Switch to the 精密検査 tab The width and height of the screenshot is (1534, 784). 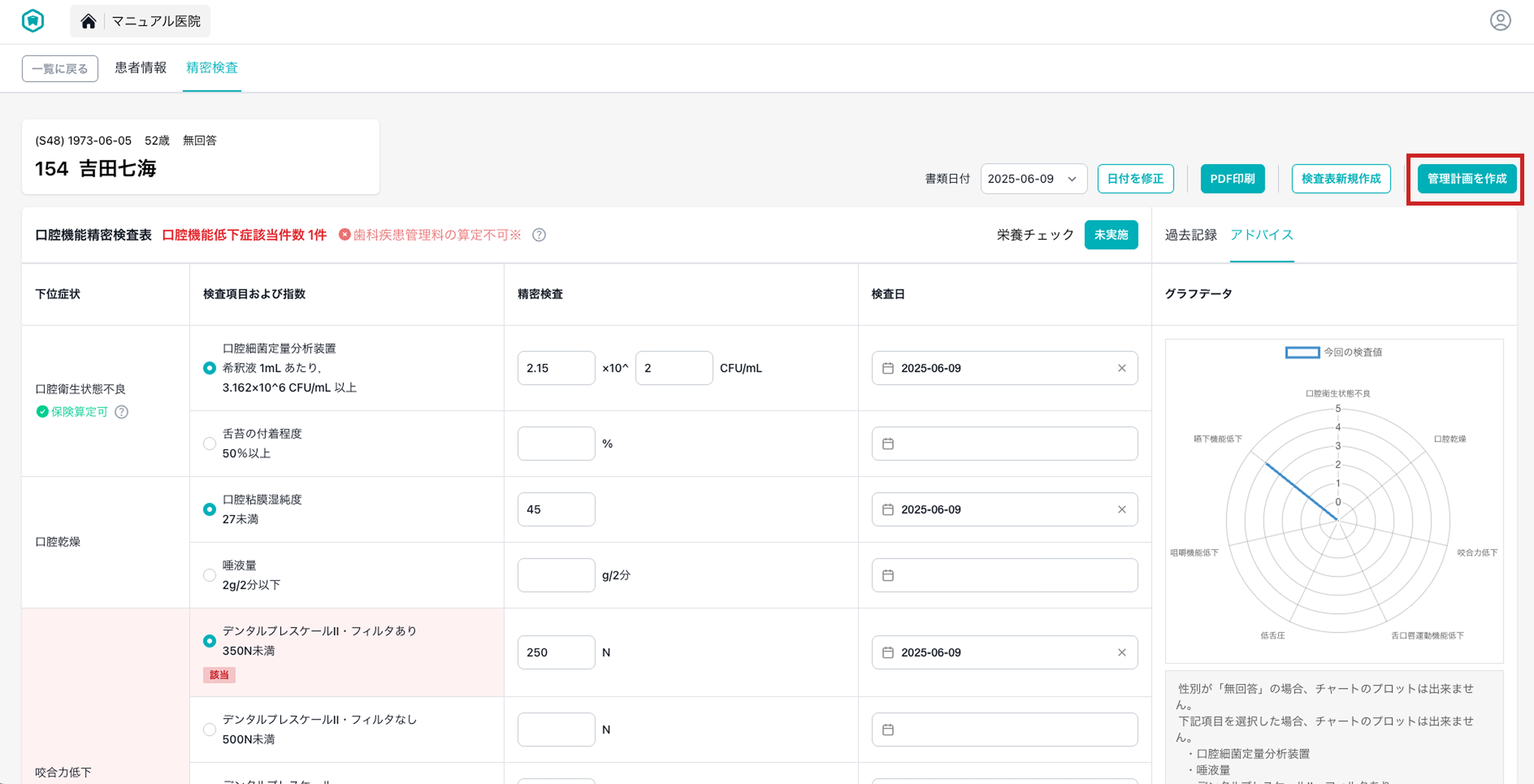(212, 68)
